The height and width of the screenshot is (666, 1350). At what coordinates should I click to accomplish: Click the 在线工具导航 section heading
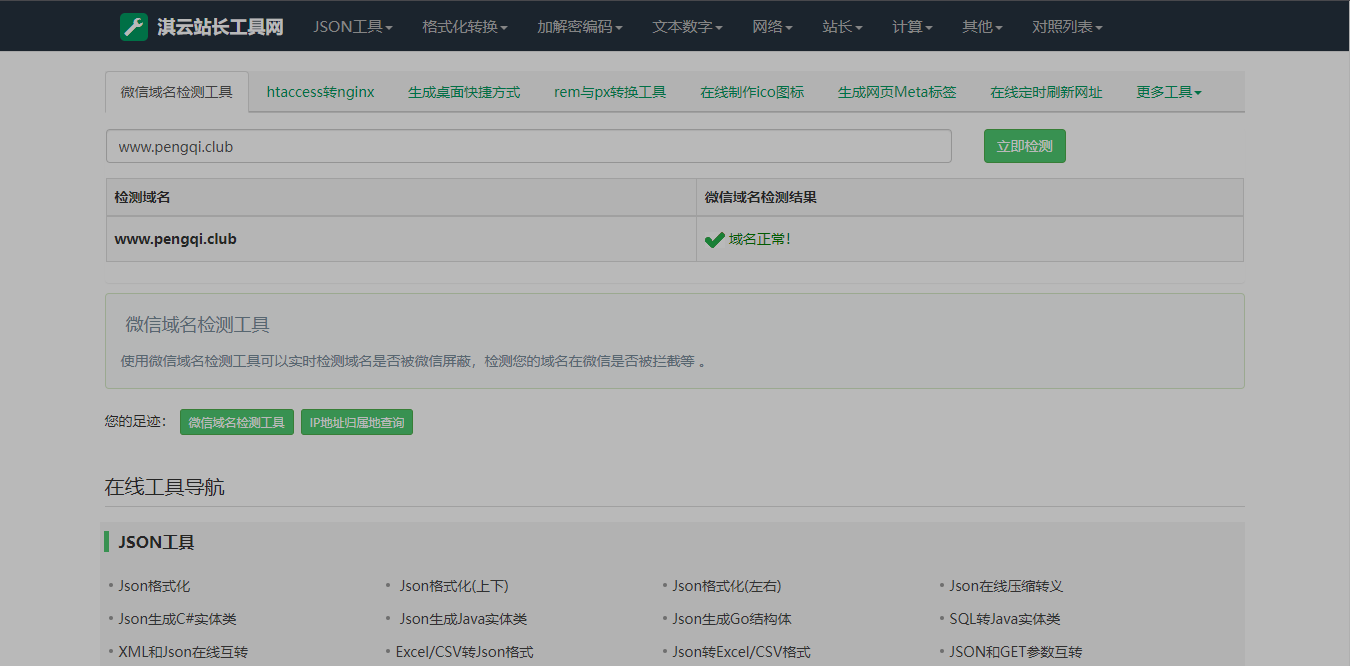coord(165,487)
